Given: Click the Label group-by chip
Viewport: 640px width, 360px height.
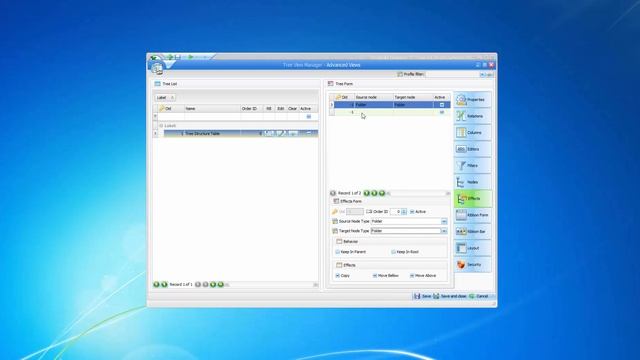Looking at the screenshot, I should pyautogui.click(x=165, y=98).
